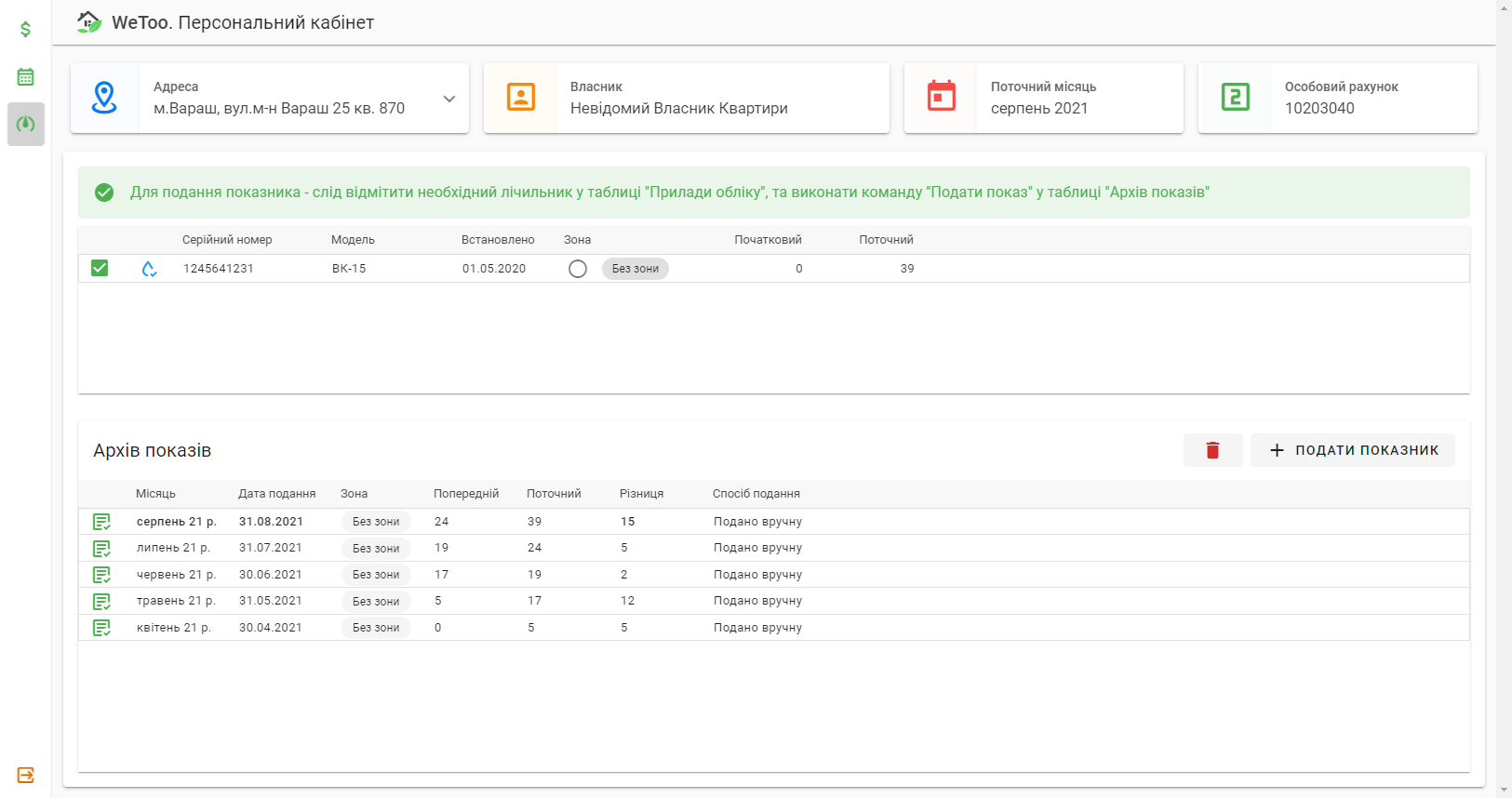Screen dimensions: 1512x798
Task: Click the logout icon at sidebar bottom
Action: 26,775
